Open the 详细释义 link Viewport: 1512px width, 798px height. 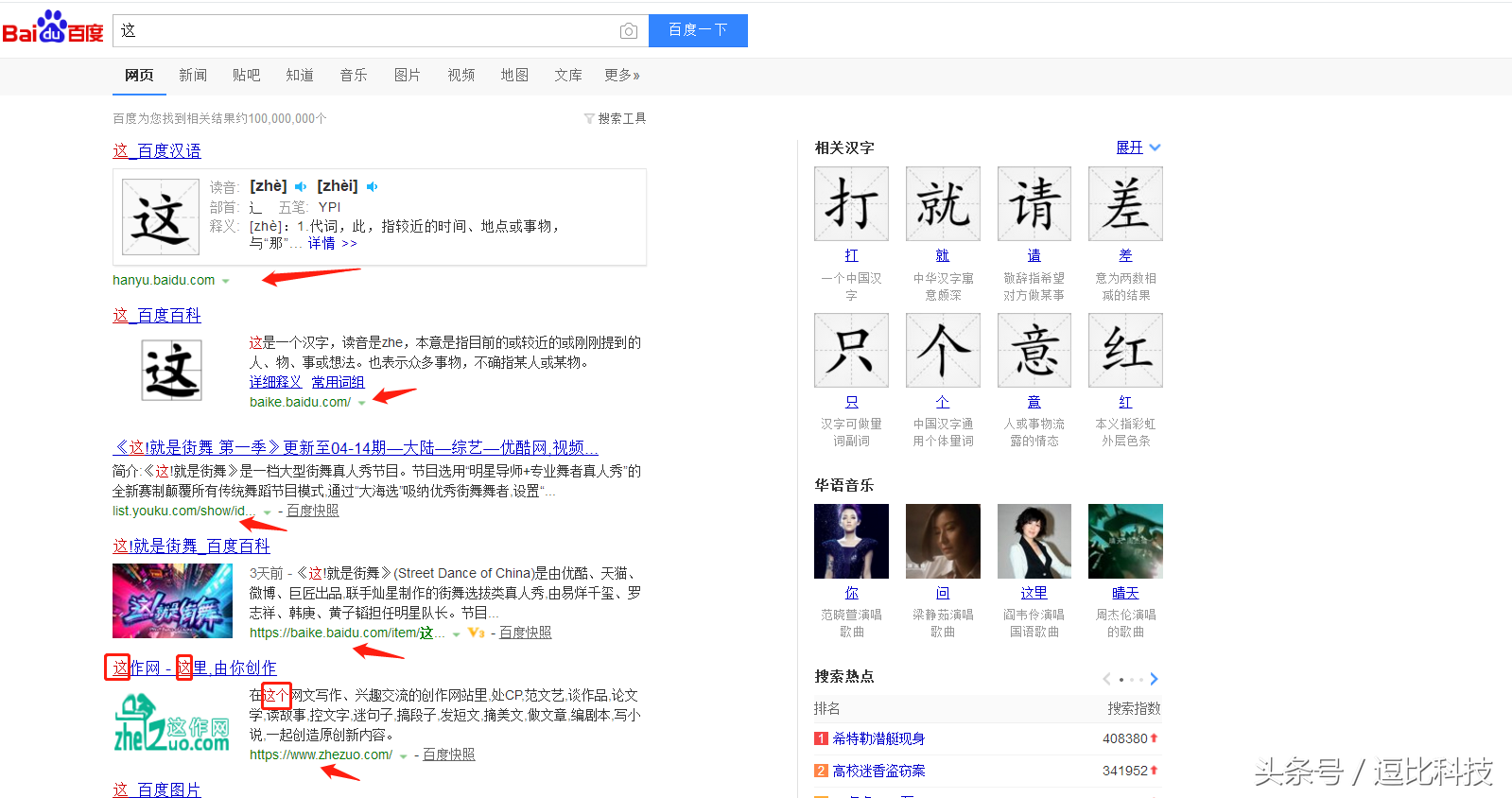(x=275, y=383)
